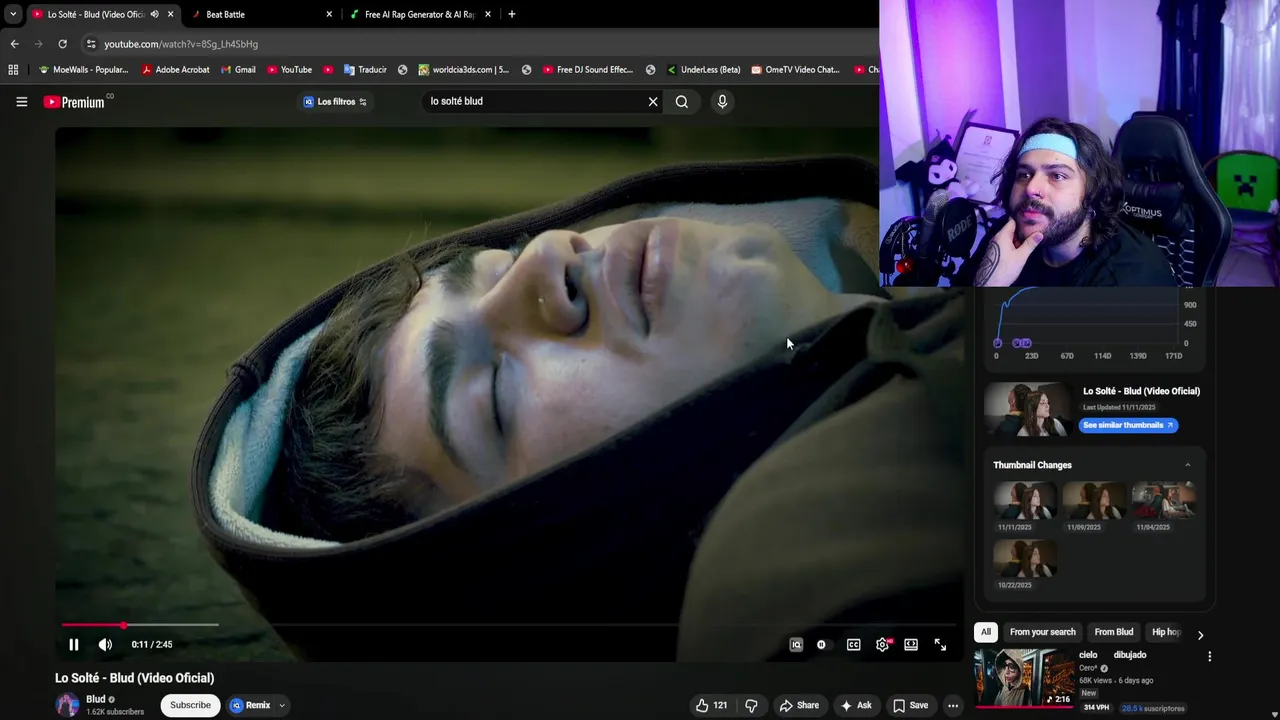Image resolution: width=1280 pixels, height=720 pixels.
Task: Select the Hip hop chip
Action: point(1166,632)
